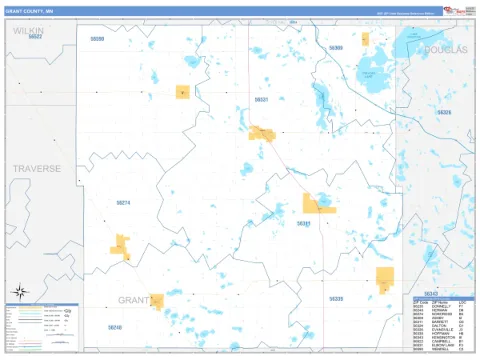Click the BARRETT row in the ZIP table
Screen dimensions: 480x360
coord(439,322)
